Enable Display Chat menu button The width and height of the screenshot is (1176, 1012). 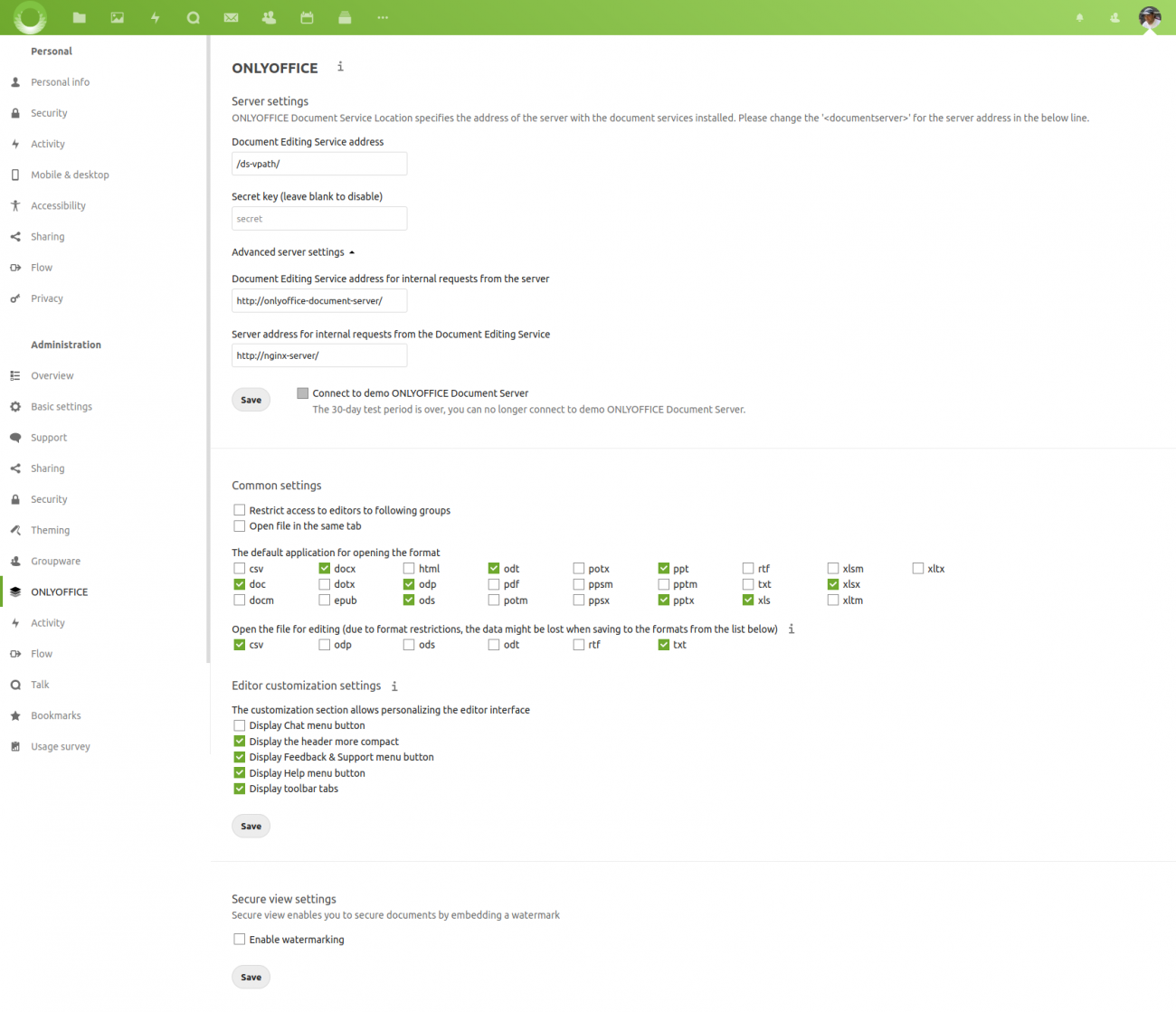pyautogui.click(x=240, y=725)
